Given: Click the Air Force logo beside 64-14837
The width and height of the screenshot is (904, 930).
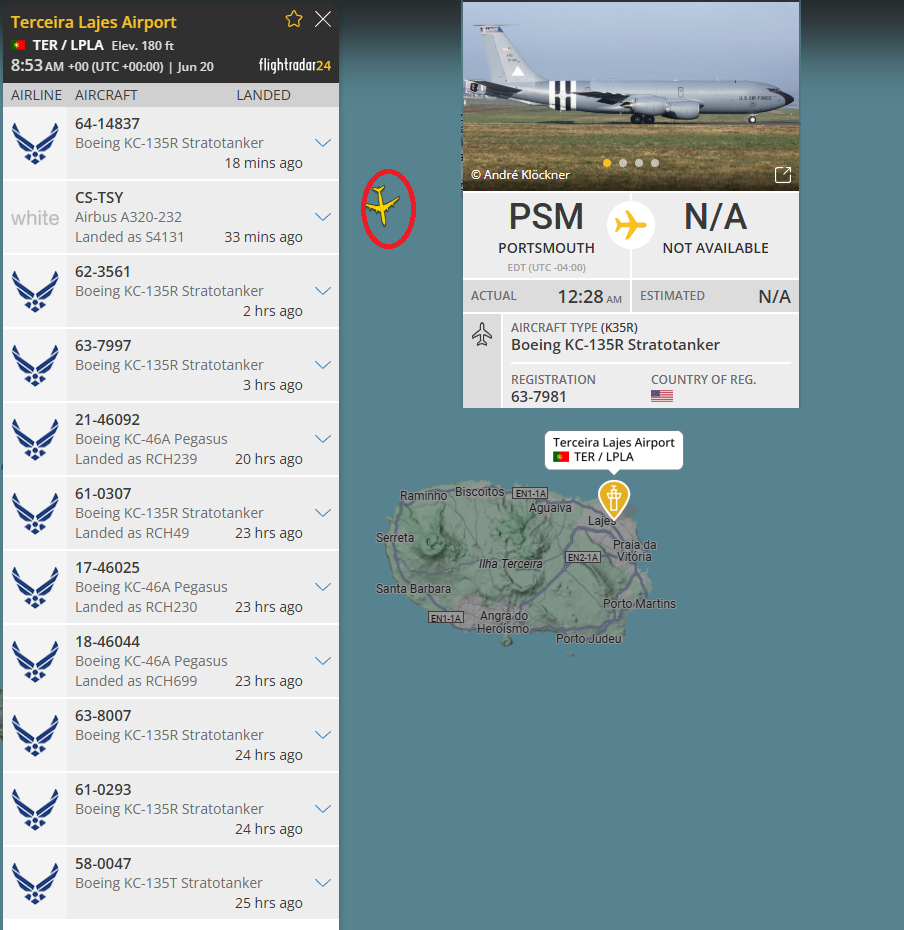Looking at the screenshot, I should coord(36,143).
